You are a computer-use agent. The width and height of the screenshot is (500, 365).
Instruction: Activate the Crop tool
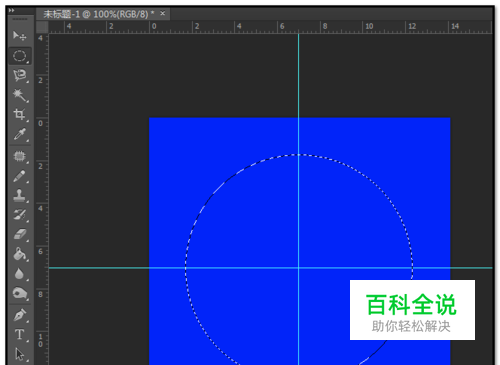tap(19, 115)
